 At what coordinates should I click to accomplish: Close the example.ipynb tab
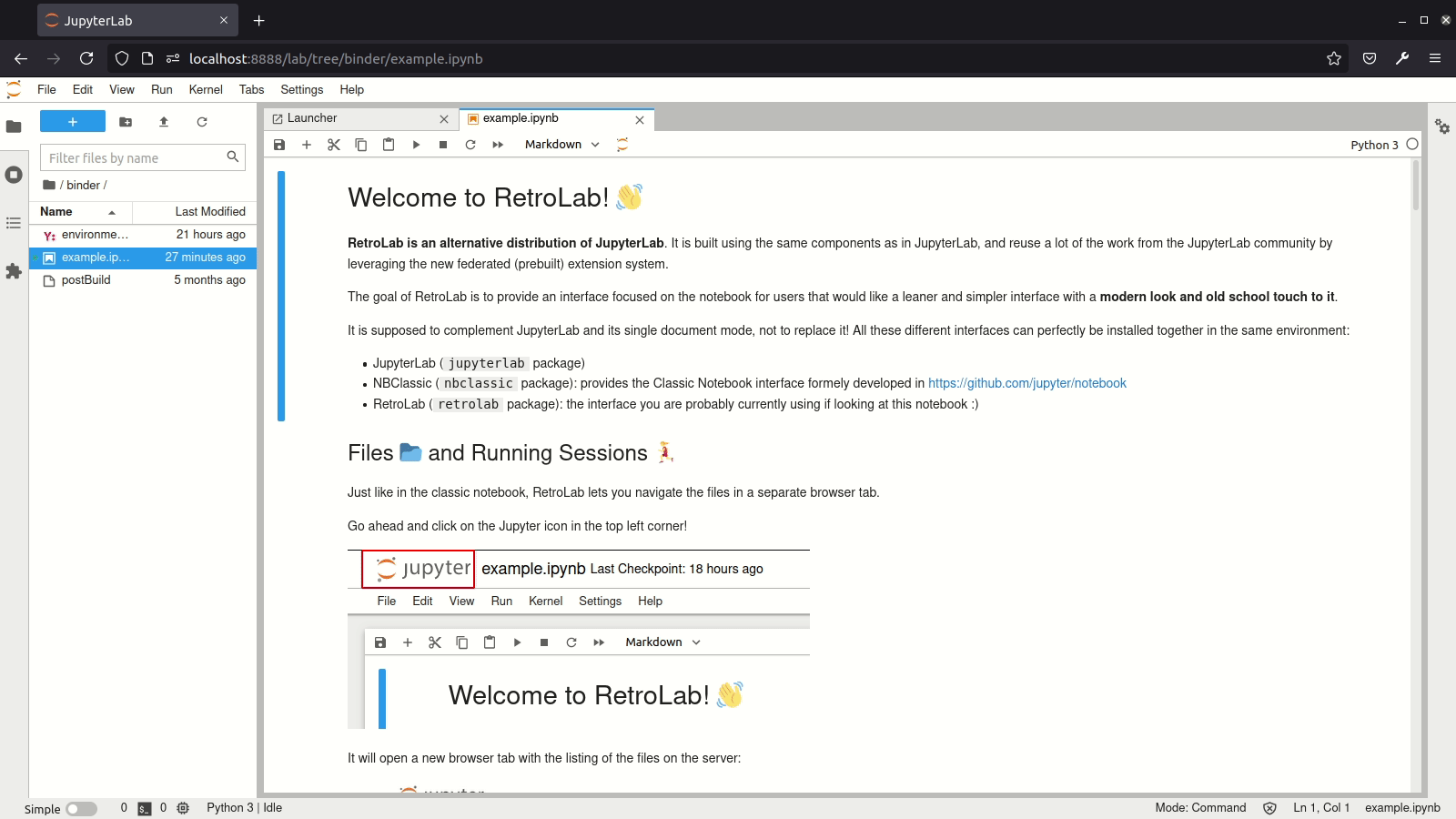pos(640,119)
